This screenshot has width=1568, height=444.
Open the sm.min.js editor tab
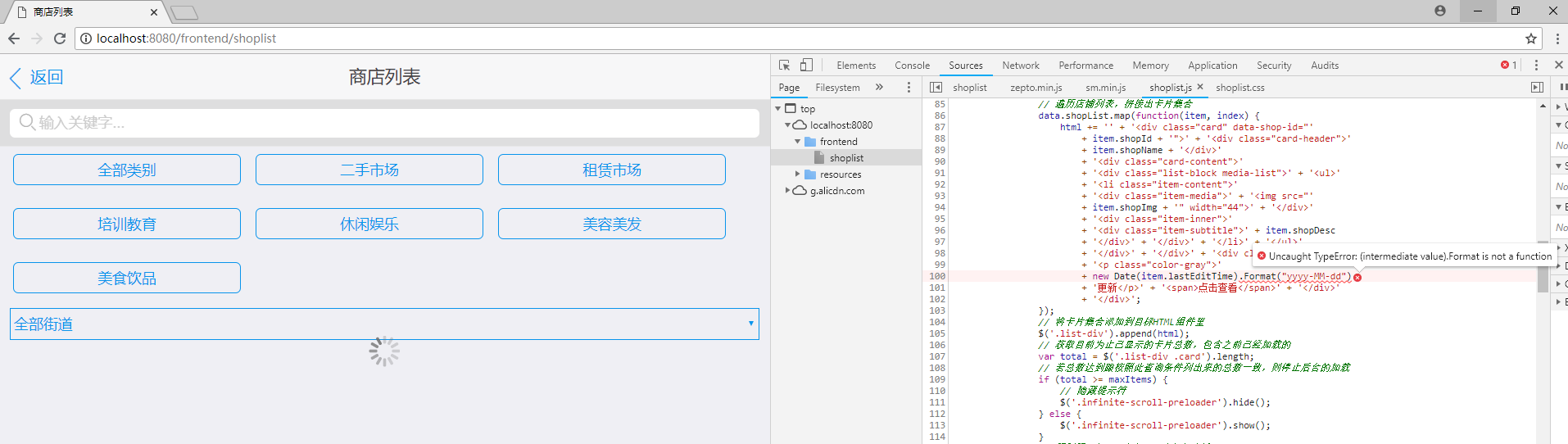pos(1105,88)
